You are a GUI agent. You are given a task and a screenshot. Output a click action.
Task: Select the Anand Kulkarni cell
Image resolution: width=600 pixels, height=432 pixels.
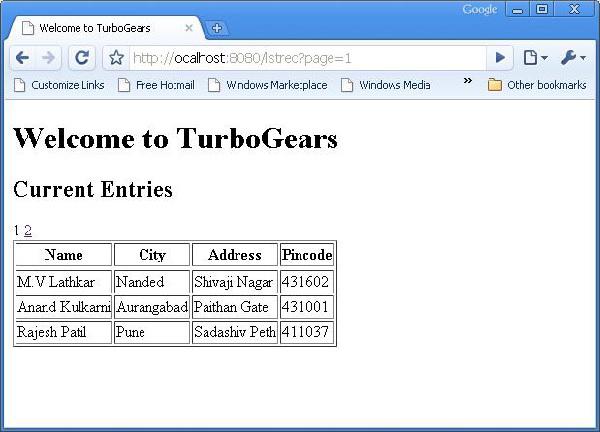coord(64,307)
